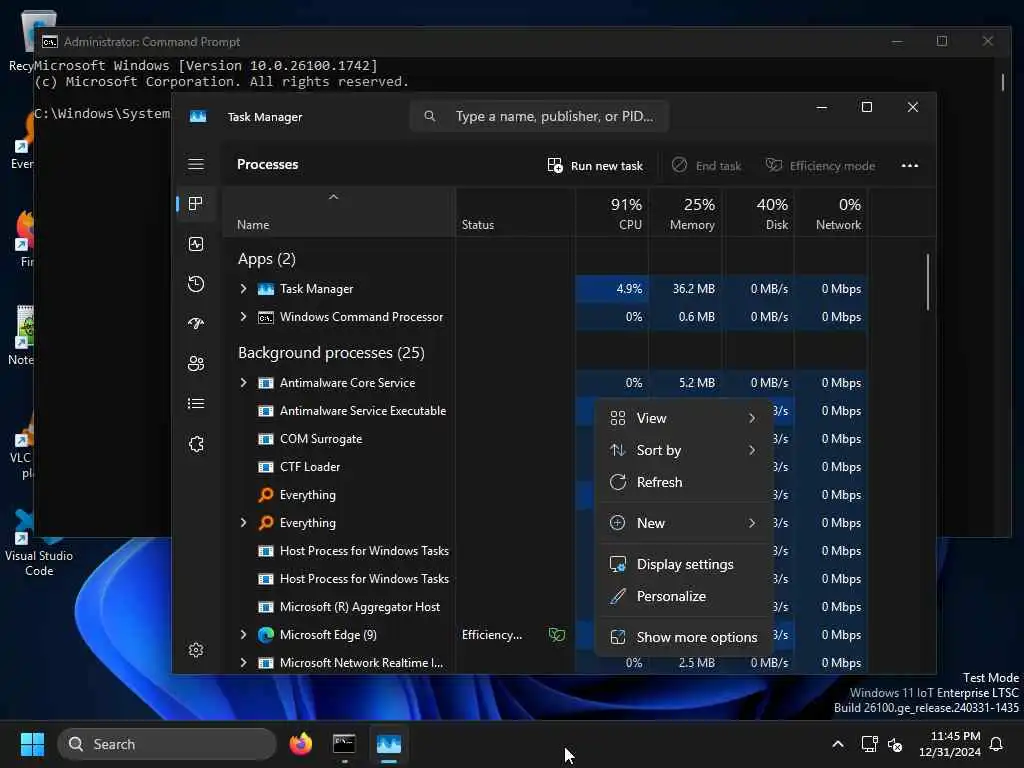This screenshot has width=1024, height=768.
Task: Open the Services sidebar page
Action: point(196,444)
